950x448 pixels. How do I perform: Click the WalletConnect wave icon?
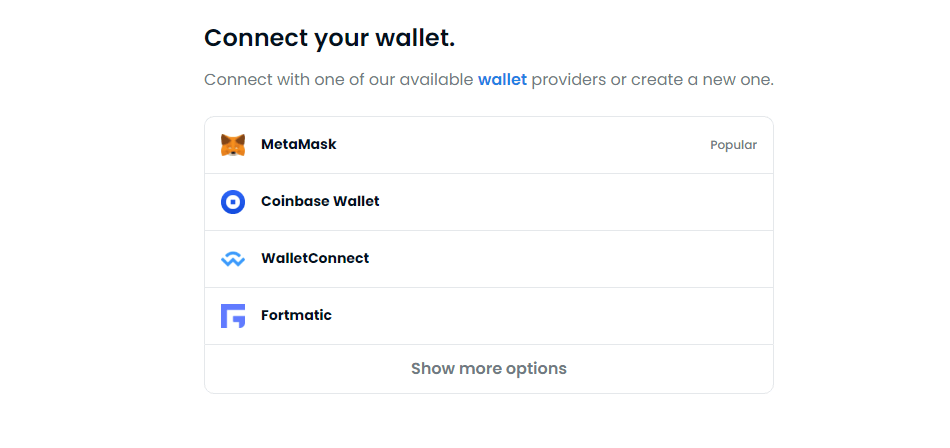pyautogui.click(x=232, y=259)
